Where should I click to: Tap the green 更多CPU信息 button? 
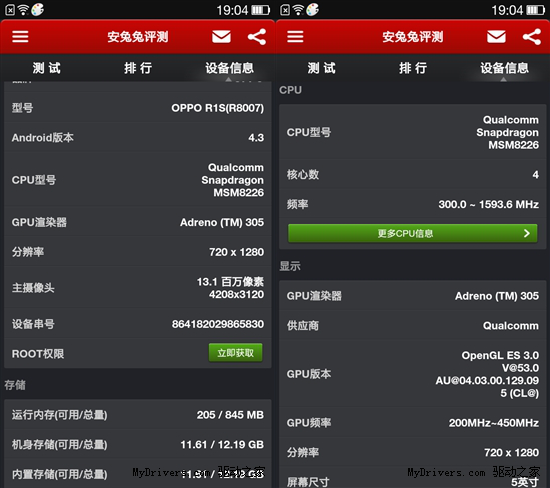pos(412,233)
